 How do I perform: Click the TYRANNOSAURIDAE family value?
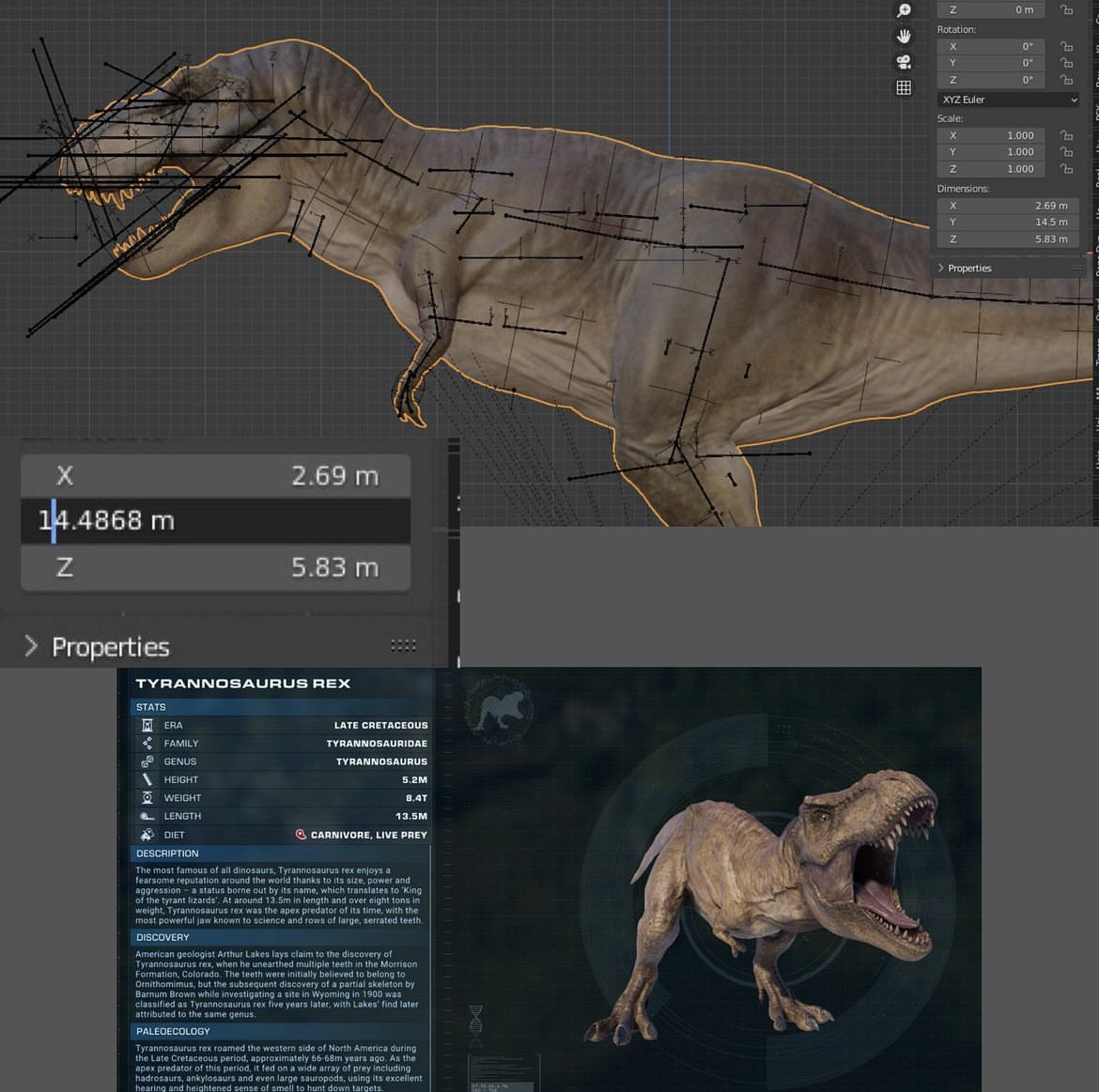pos(377,743)
